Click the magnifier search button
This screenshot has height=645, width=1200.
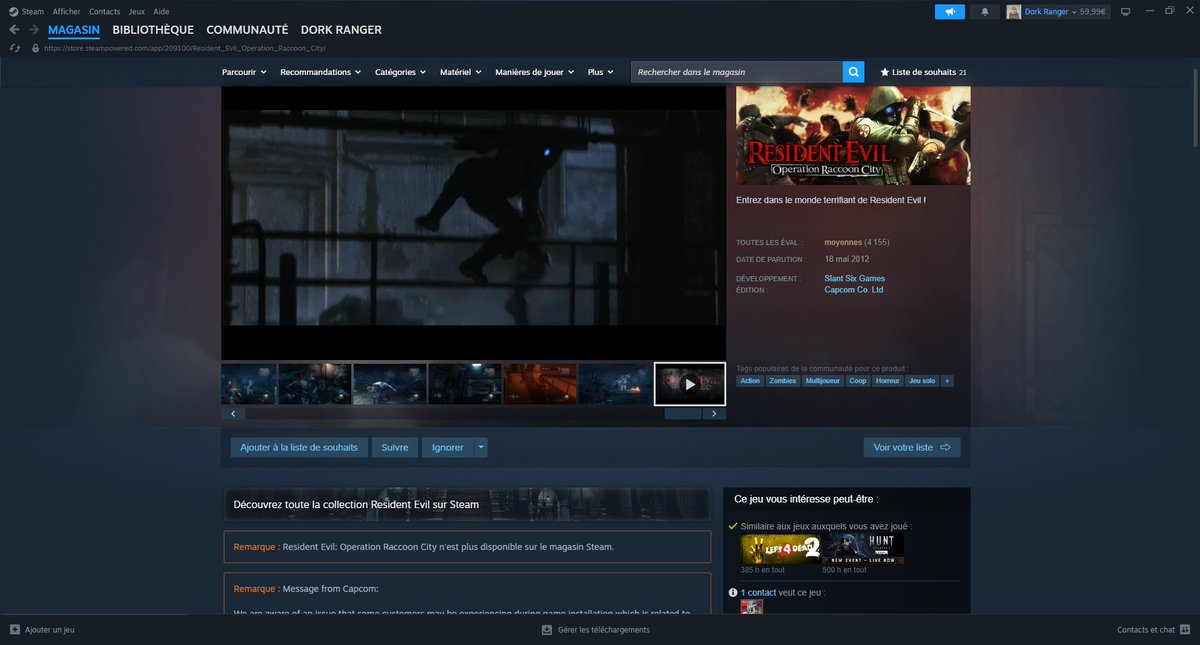(853, 72)
